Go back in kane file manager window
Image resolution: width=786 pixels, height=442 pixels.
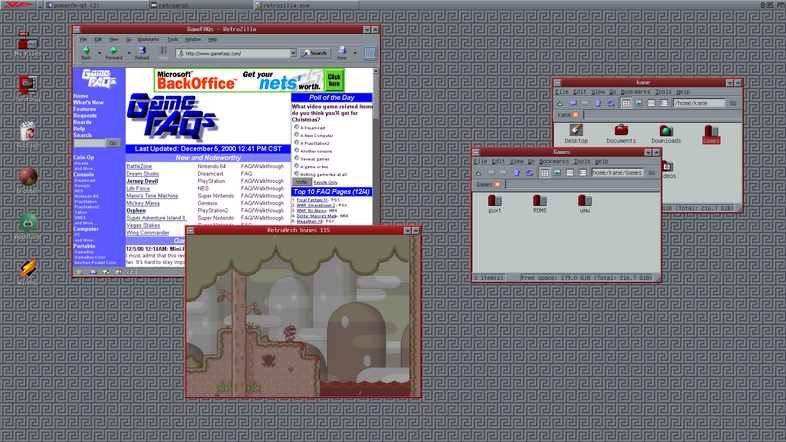coord(572,103)
